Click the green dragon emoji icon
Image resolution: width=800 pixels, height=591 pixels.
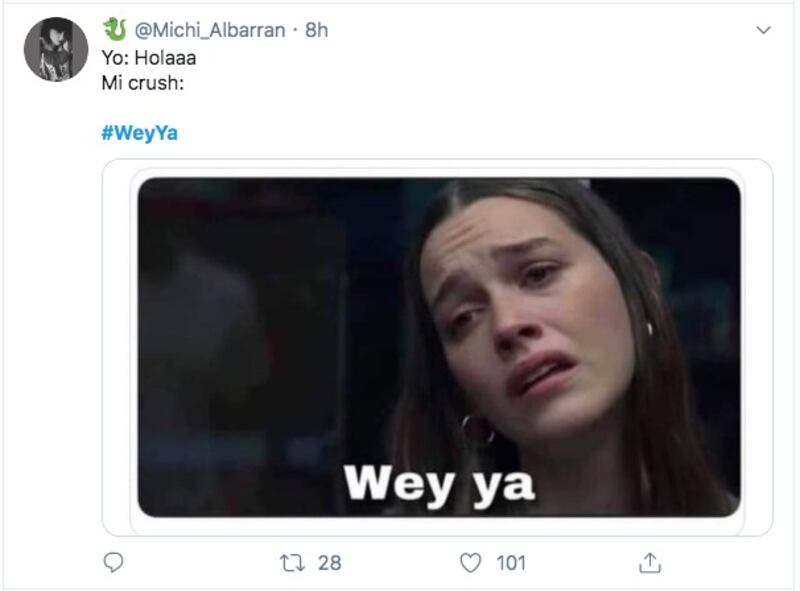(x=115, y=30)
